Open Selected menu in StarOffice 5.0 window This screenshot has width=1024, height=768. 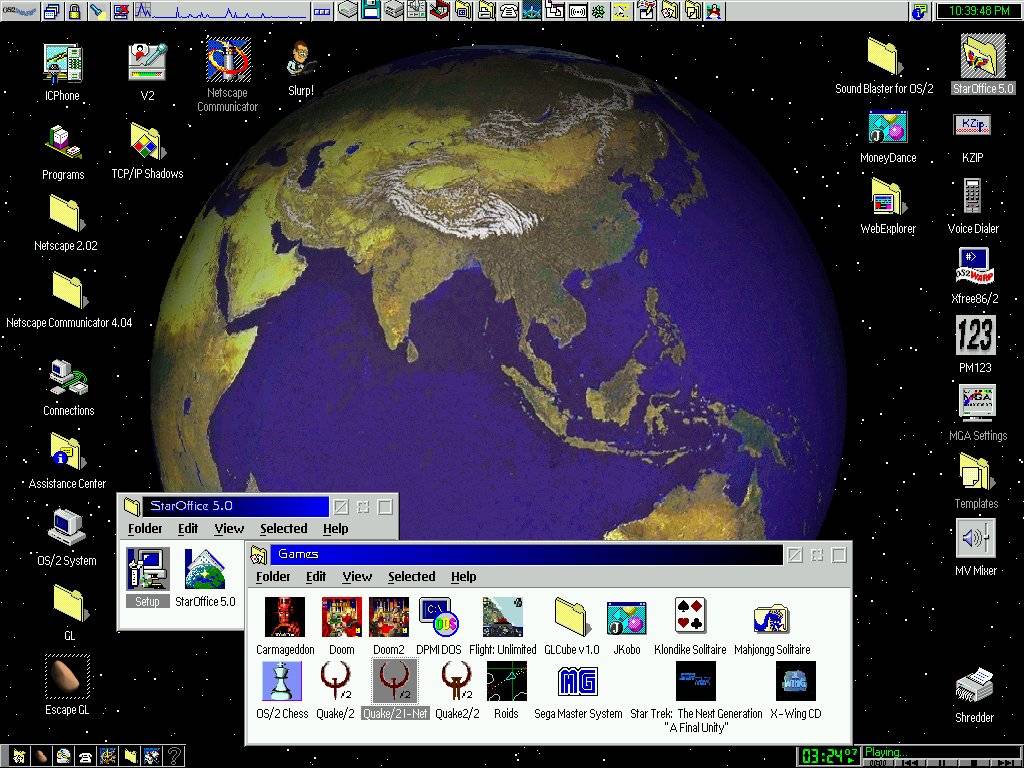coord(283,528)
